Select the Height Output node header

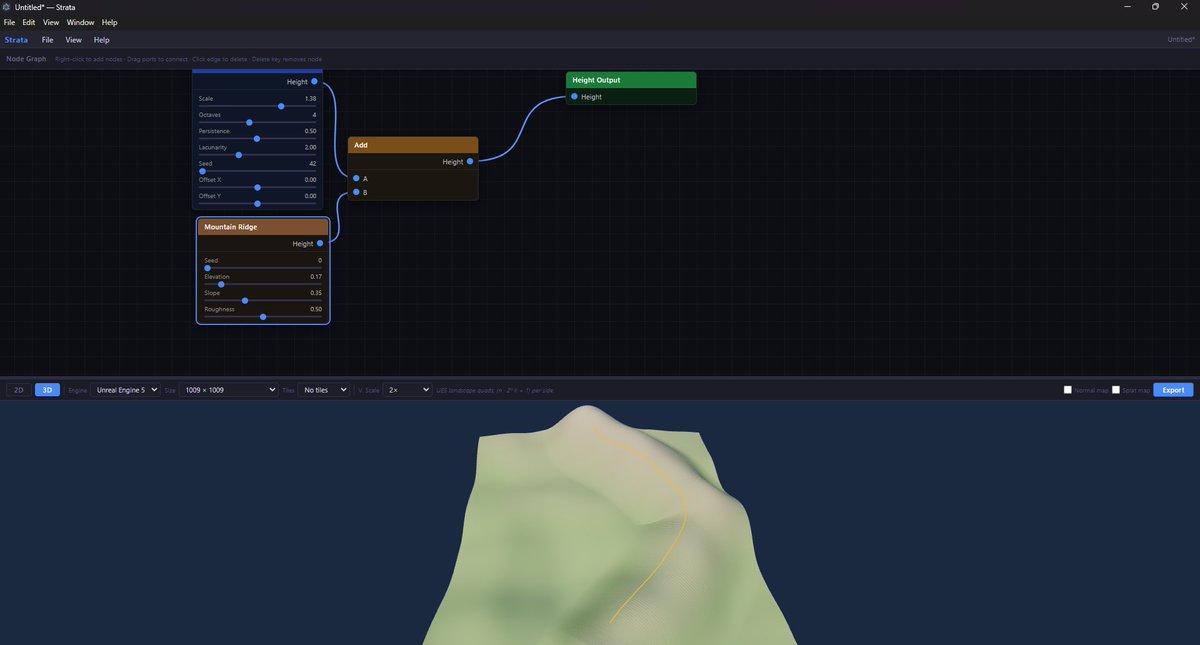pyautogui.click(x=631, y=80)
